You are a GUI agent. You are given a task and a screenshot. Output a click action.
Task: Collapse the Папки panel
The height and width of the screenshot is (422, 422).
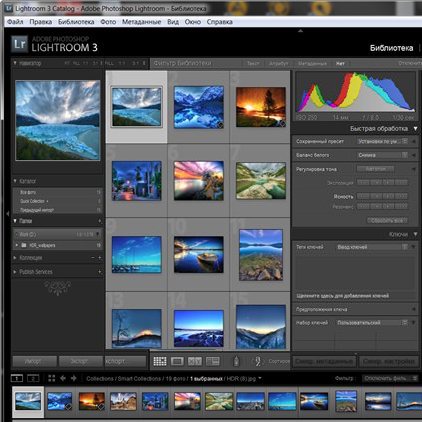(x=15, y=221)
